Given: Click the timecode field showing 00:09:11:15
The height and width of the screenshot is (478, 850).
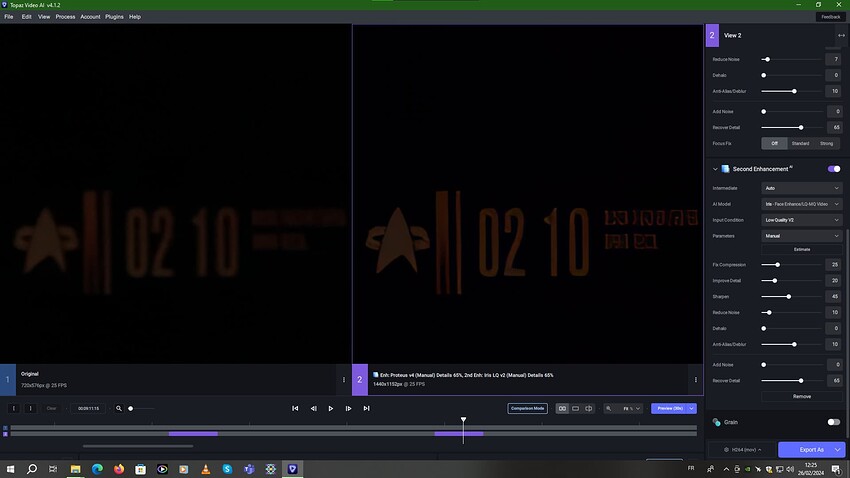Looking at the screenshot, I should click(88, 408).
